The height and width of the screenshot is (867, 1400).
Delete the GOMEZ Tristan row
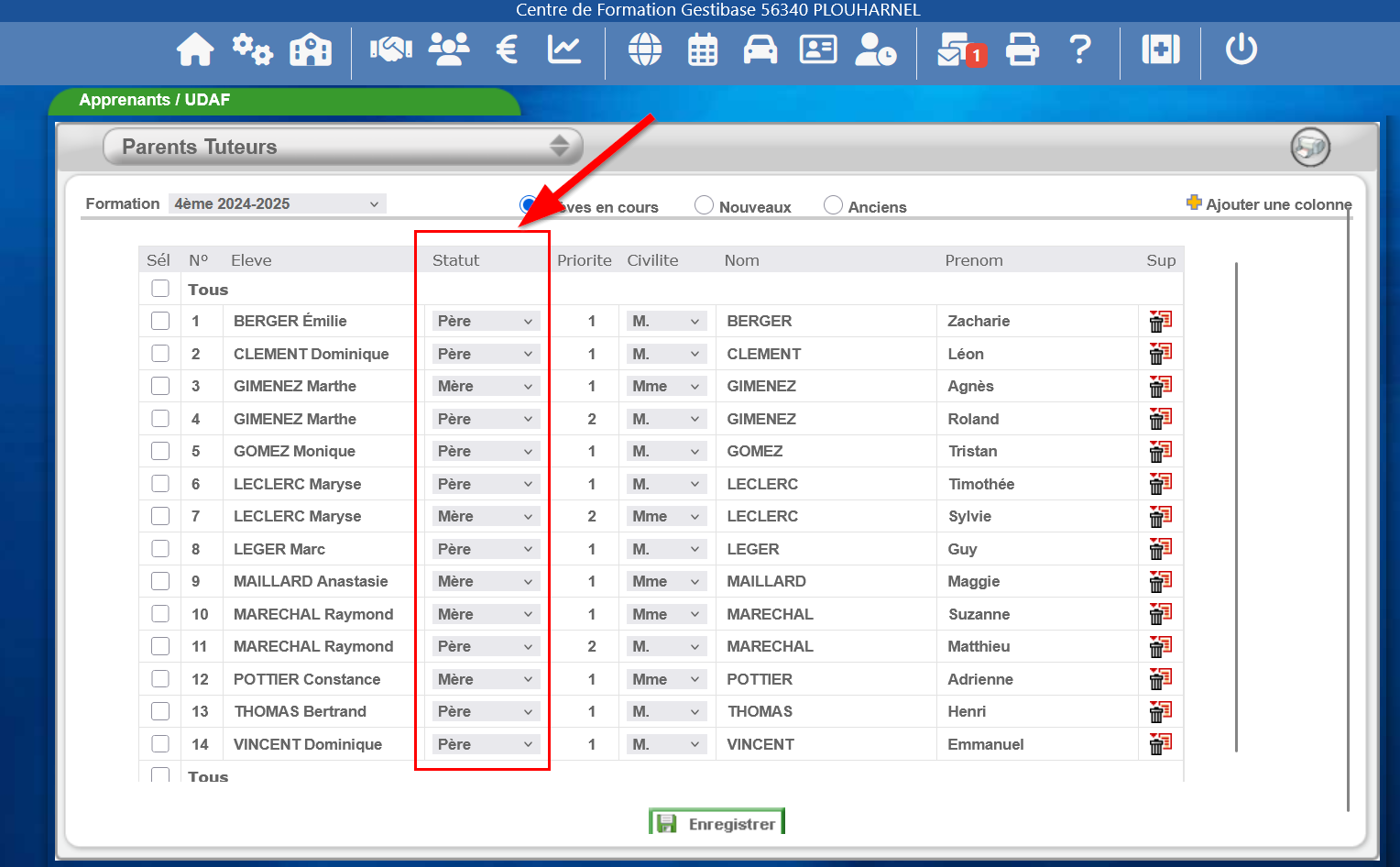(x=1161, y=451)
